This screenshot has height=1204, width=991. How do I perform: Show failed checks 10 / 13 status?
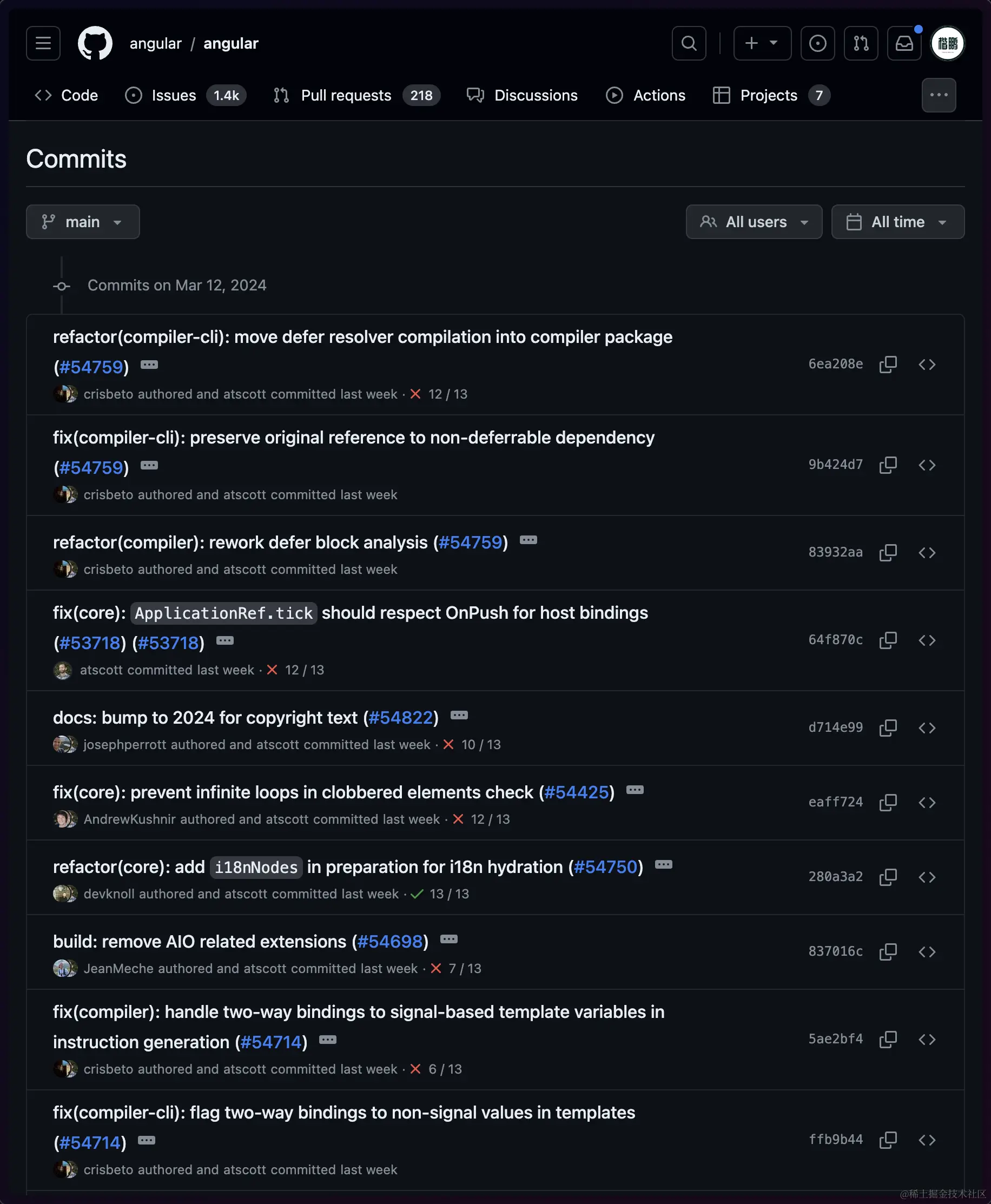pos(472,745)
